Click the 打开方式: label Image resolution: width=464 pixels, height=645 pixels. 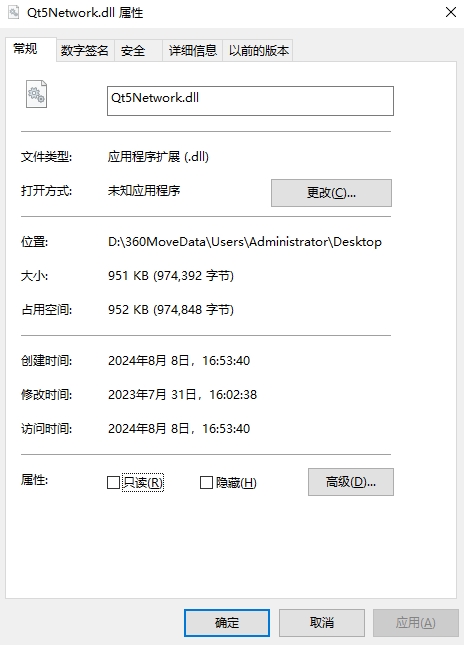pyautogui.click(x=46, y=191)
